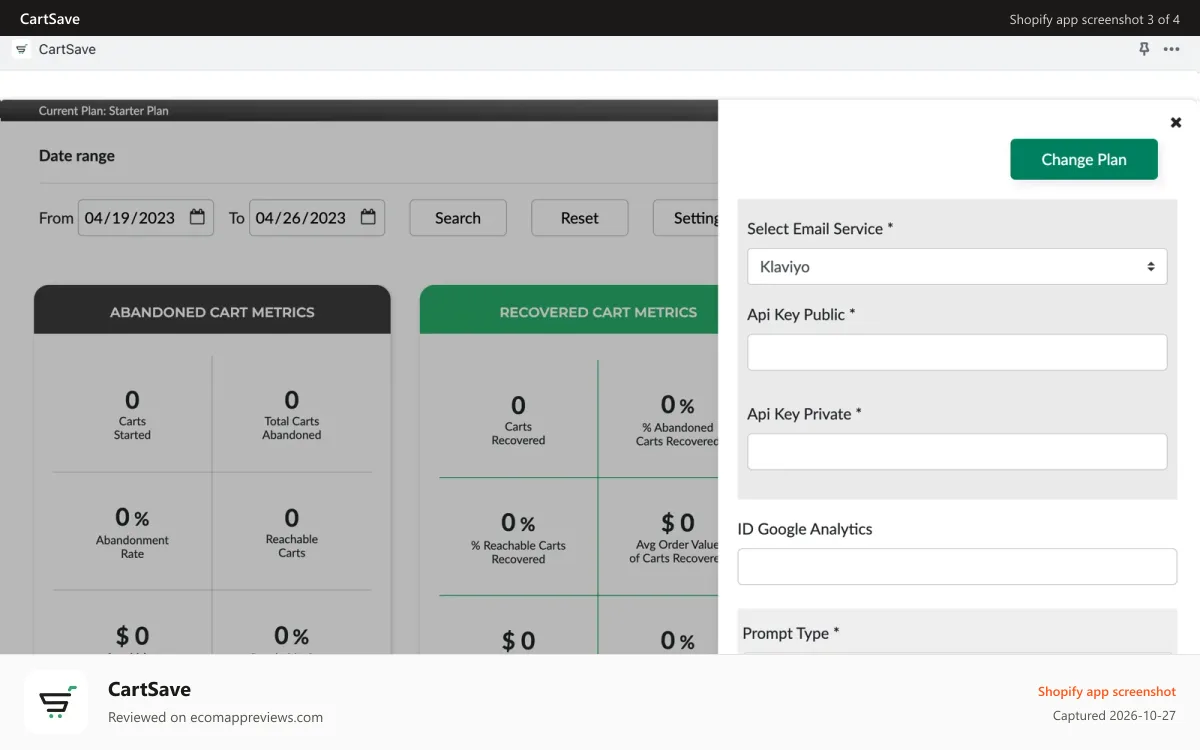
Task: Edit the From date 04/19/2023 field
Action: (x=146, y=218)
